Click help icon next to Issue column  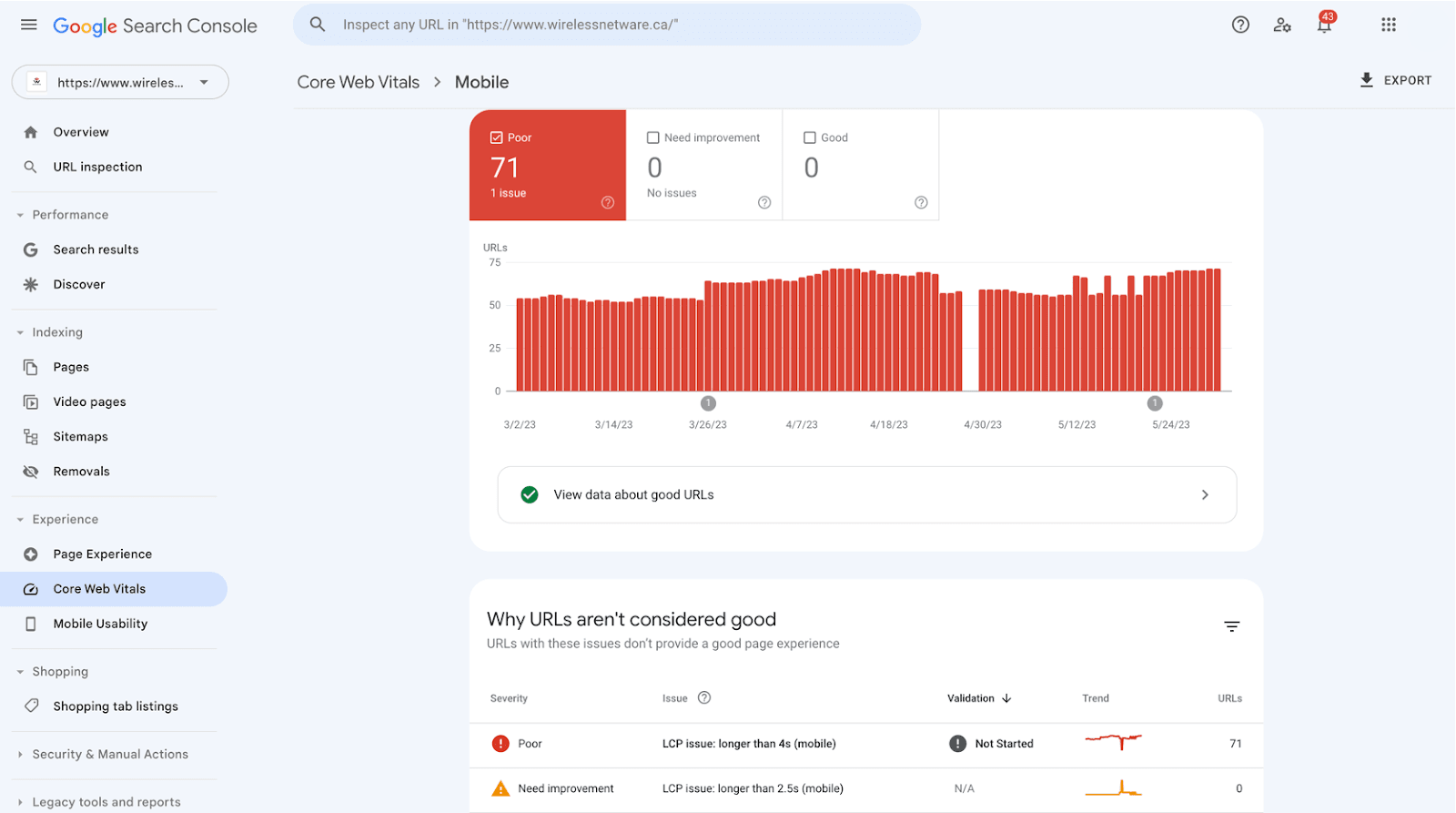703,698
